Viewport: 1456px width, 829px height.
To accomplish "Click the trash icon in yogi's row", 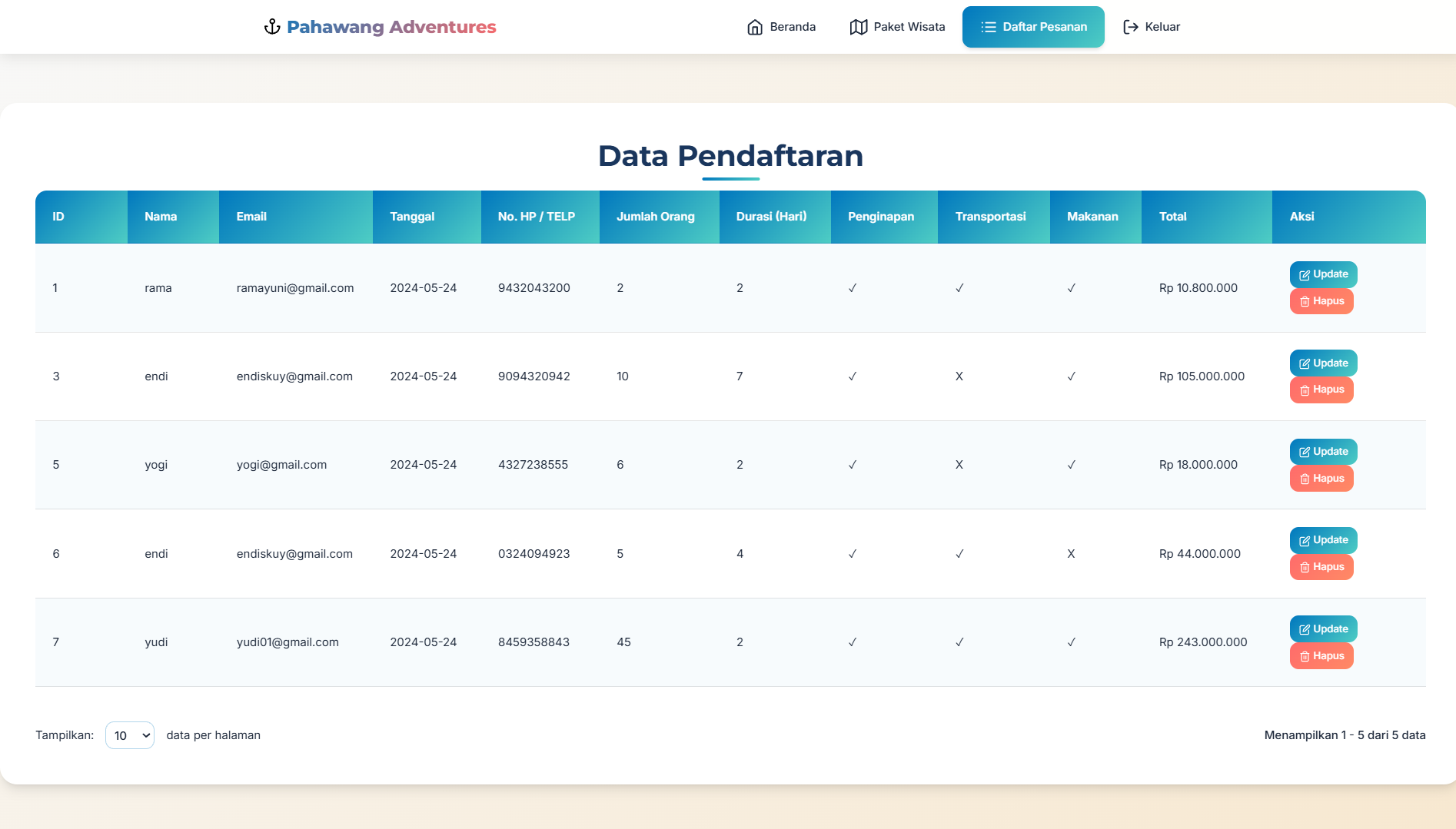I will coord(1305,479).
